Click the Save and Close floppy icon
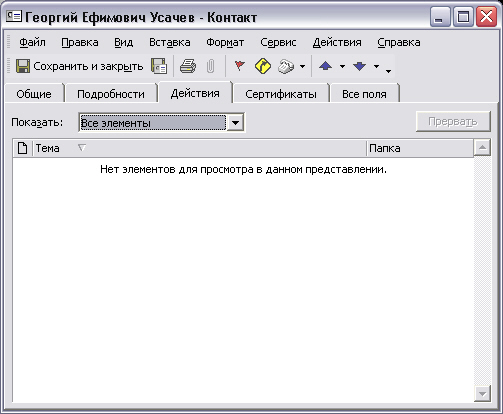Image resolution: width=503 pixels, height=414 pixels. 23,66
